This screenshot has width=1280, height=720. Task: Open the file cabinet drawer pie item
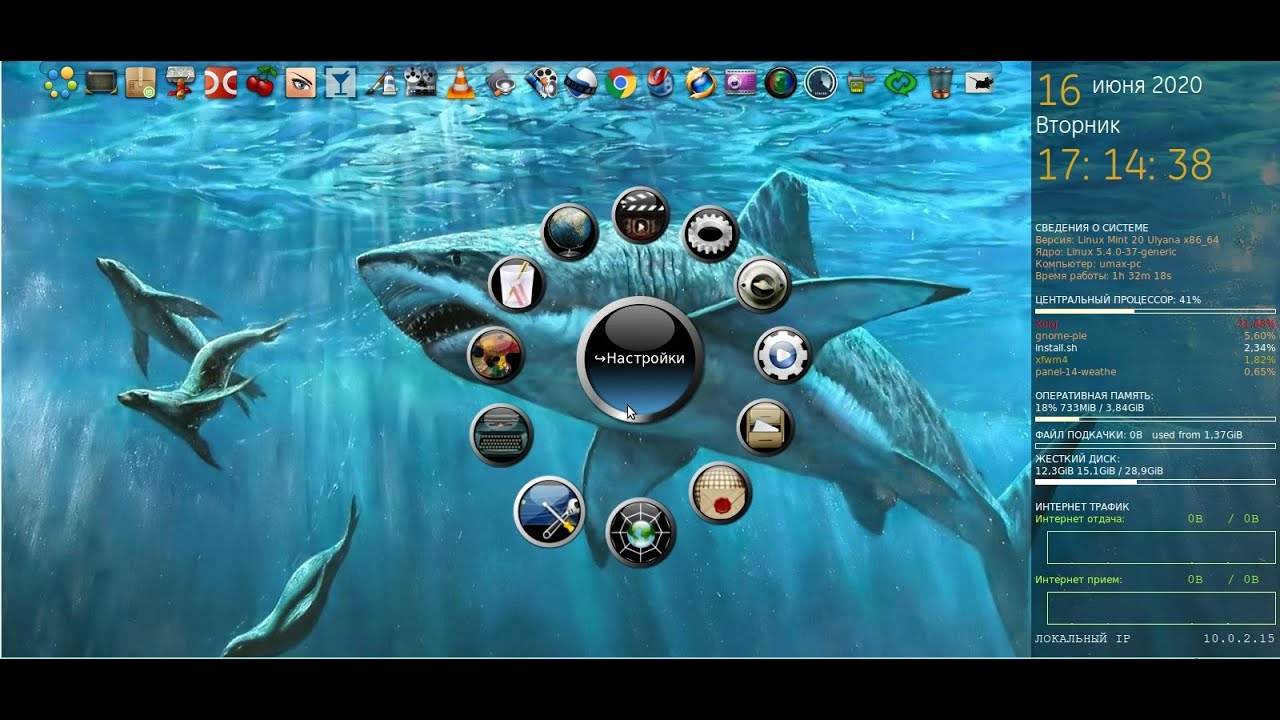point(765,427)
